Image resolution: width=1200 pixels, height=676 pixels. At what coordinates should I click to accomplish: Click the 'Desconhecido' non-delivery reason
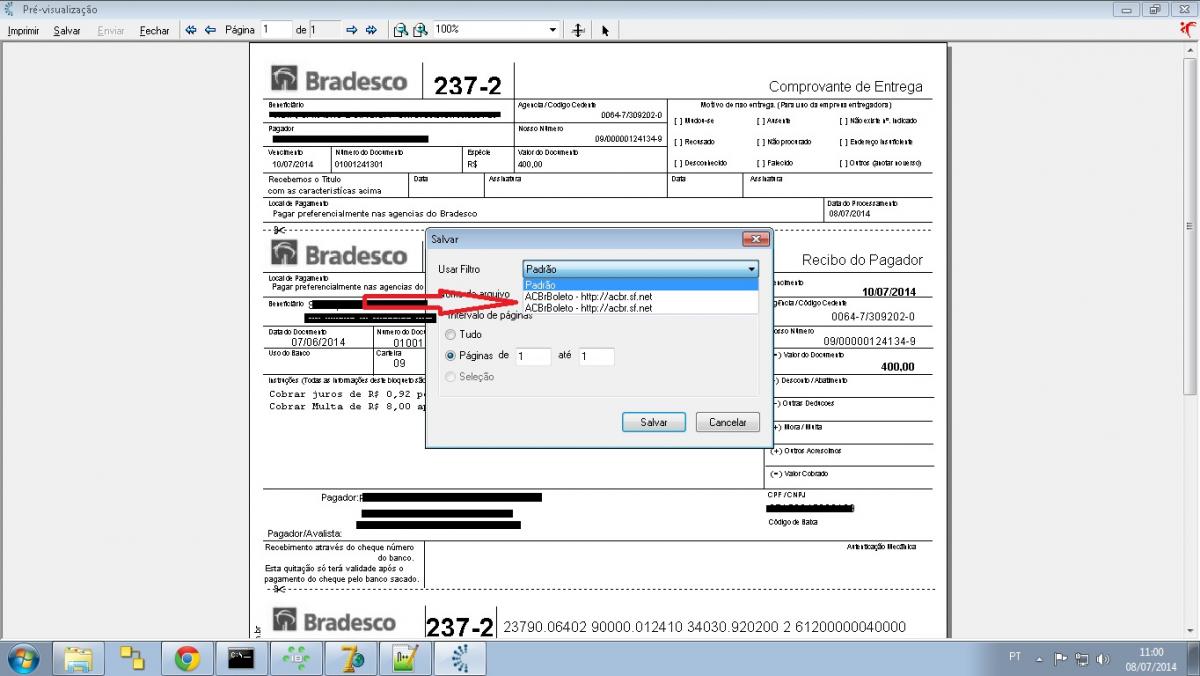(701, 163)
